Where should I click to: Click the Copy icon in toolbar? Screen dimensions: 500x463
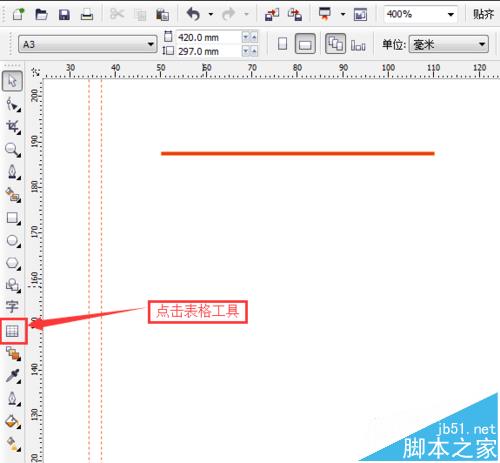pos(140,15)
